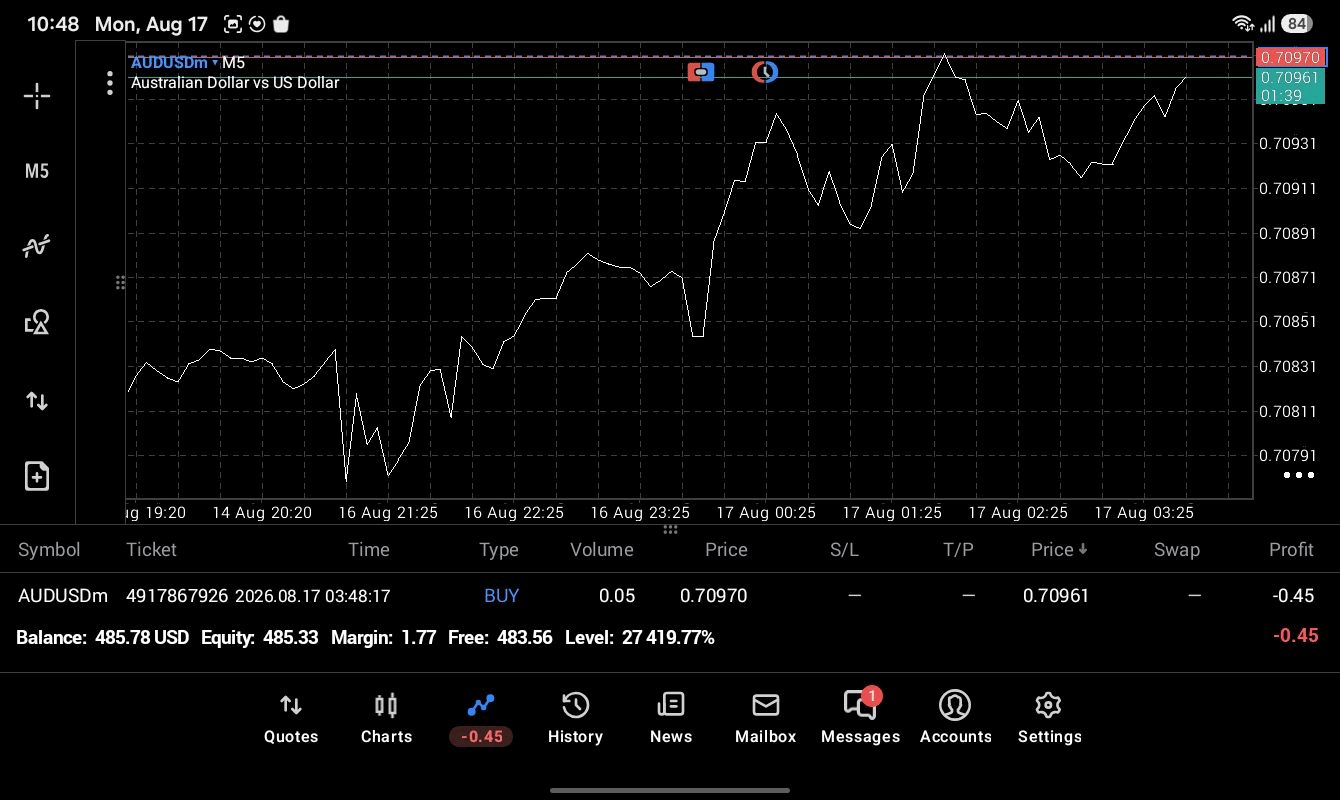
Task: Open the indicators icon in sidebar
Action: pos(37,246)
